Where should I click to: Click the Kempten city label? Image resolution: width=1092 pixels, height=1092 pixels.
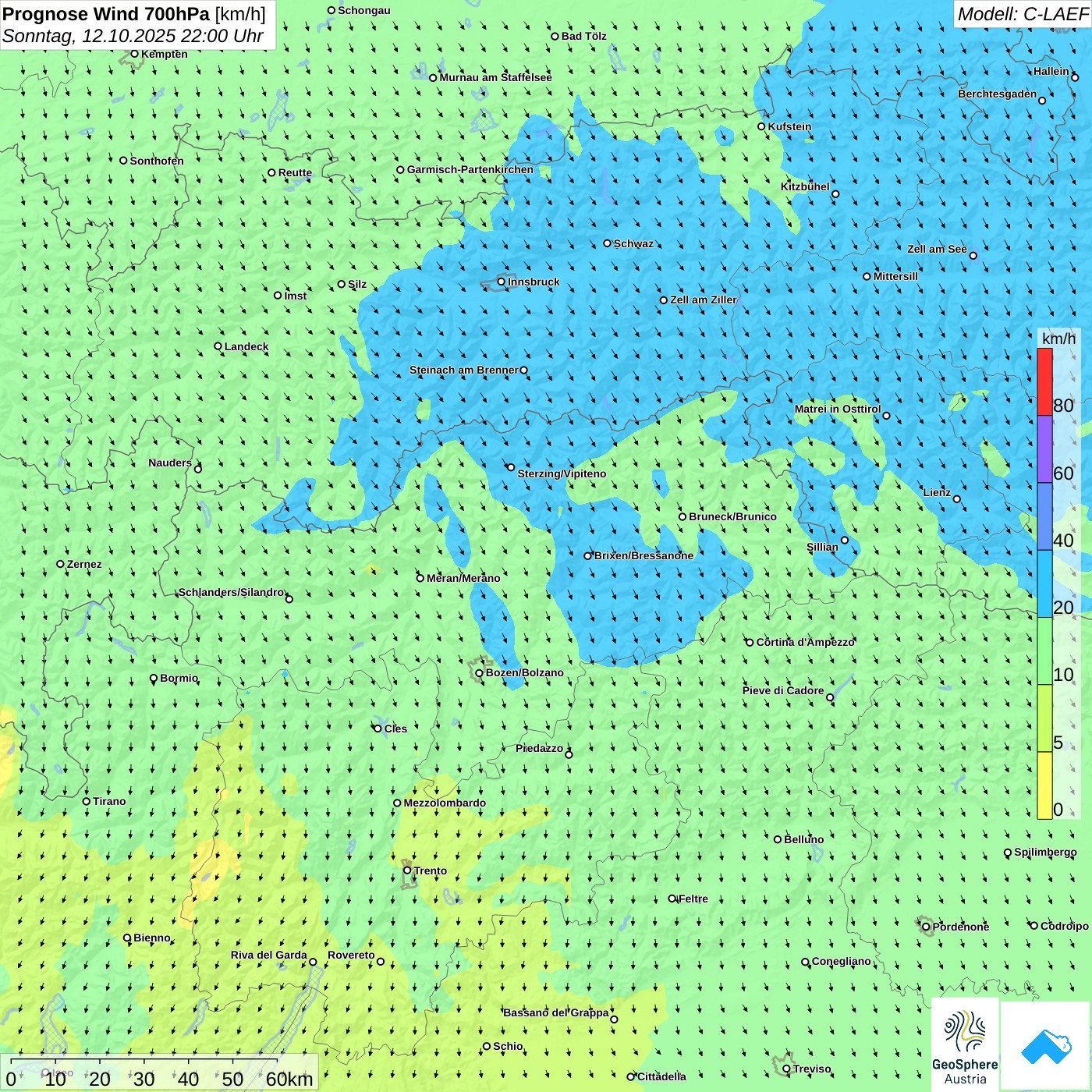(x=165, y=54)
